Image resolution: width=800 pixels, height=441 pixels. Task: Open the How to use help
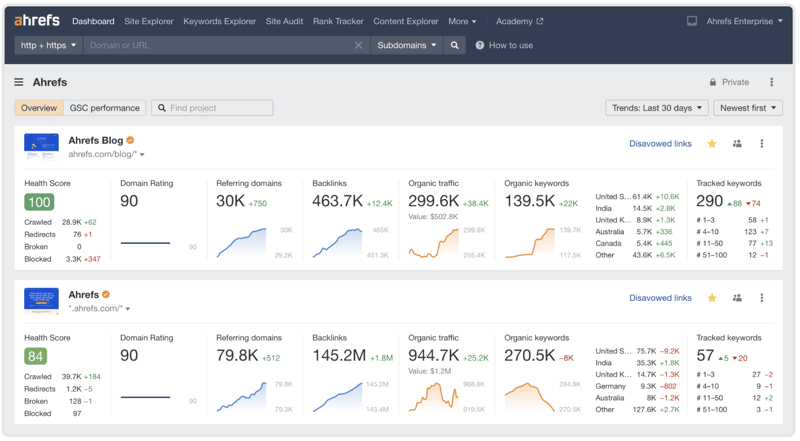pyautogui.click(x=504, y=45)
